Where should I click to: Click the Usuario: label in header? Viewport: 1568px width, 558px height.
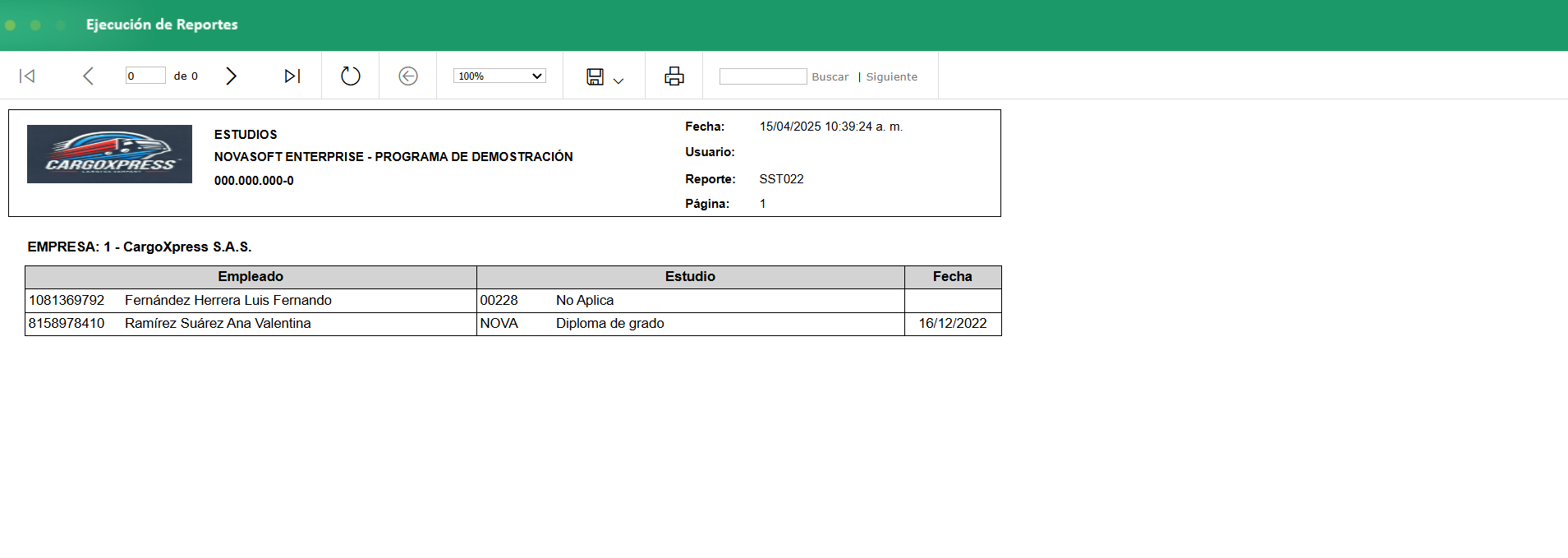point(710,152)
